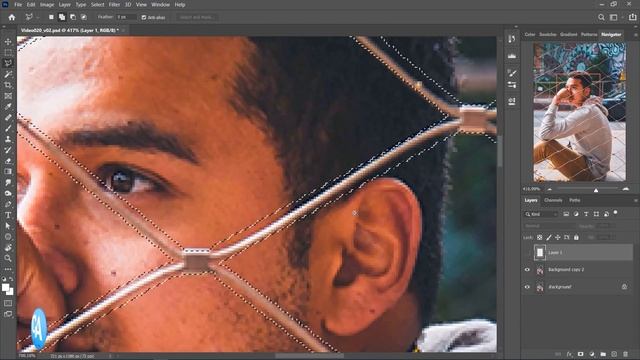Select the Eraser tool

(8, 161)
